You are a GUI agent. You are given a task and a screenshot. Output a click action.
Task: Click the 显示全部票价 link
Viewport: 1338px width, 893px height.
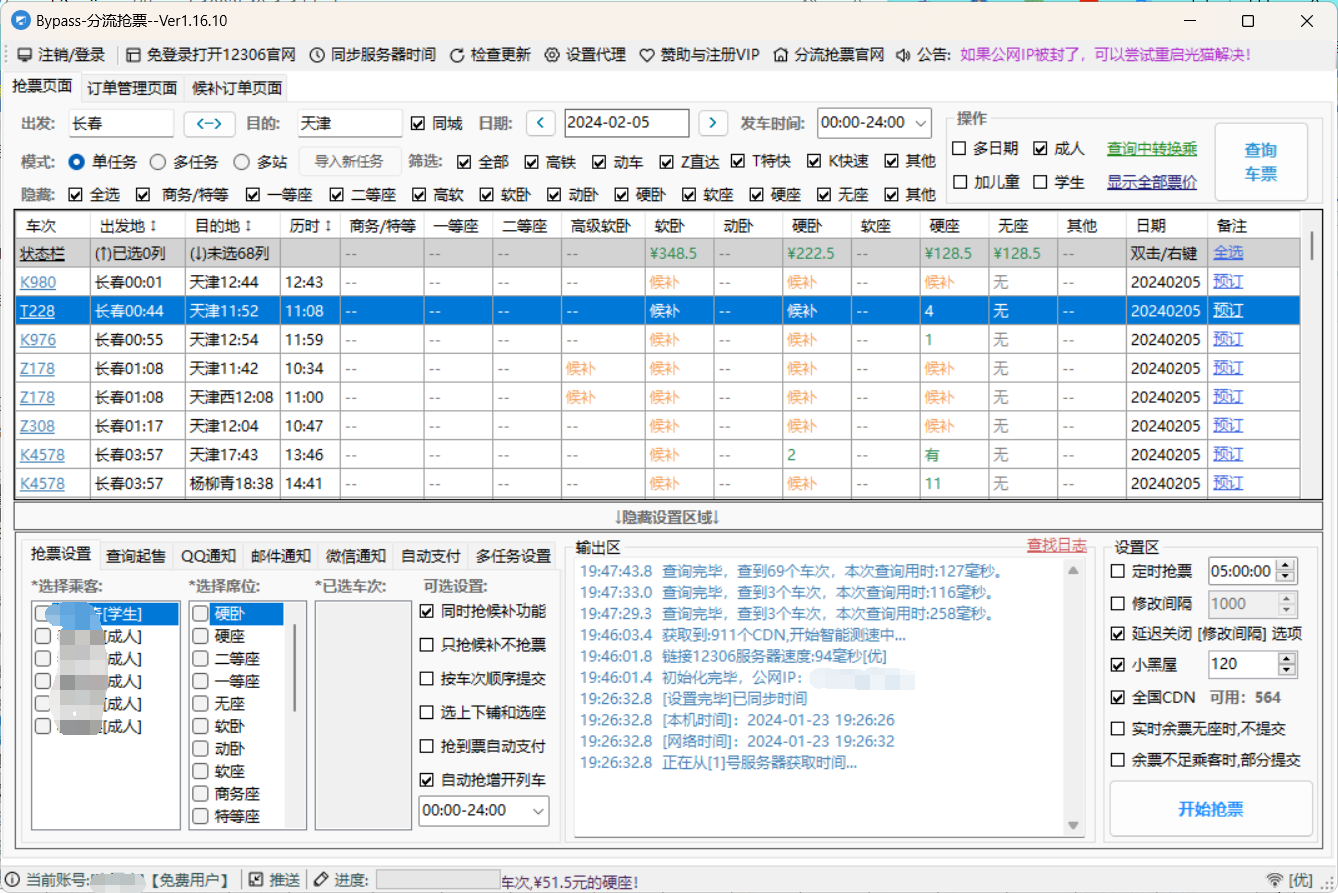1152,182
